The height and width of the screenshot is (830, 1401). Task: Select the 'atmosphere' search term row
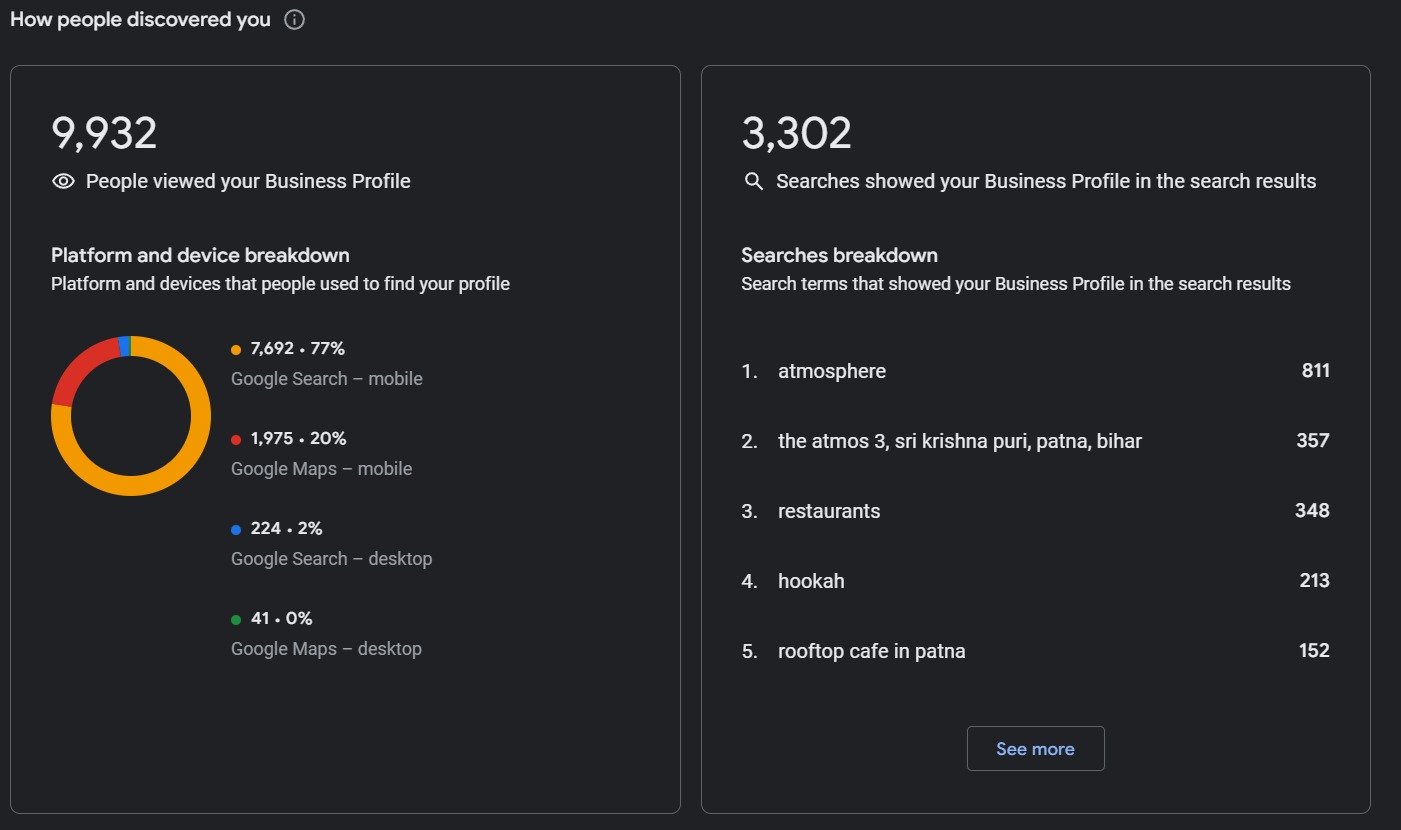[x=832, y=371]
